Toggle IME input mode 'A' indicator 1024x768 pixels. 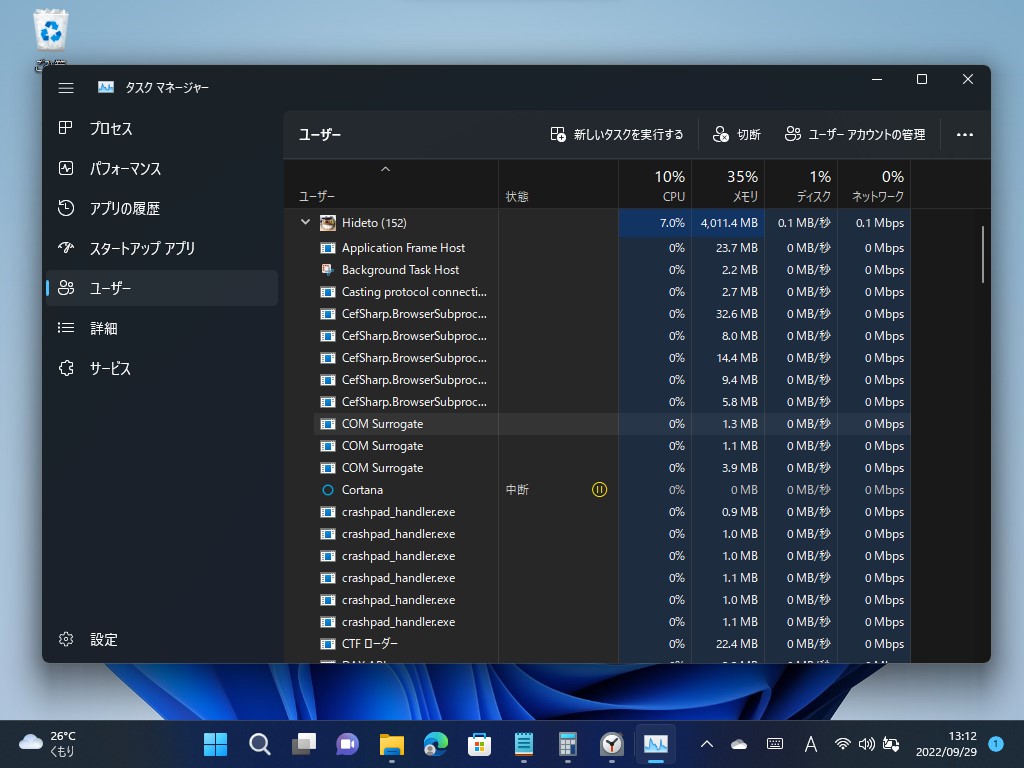pos(810,744)
